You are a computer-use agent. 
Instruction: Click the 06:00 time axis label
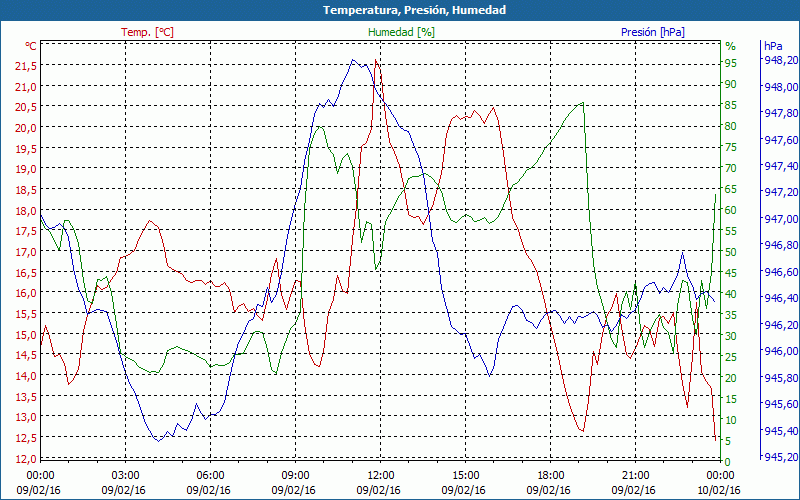point(210,476)
